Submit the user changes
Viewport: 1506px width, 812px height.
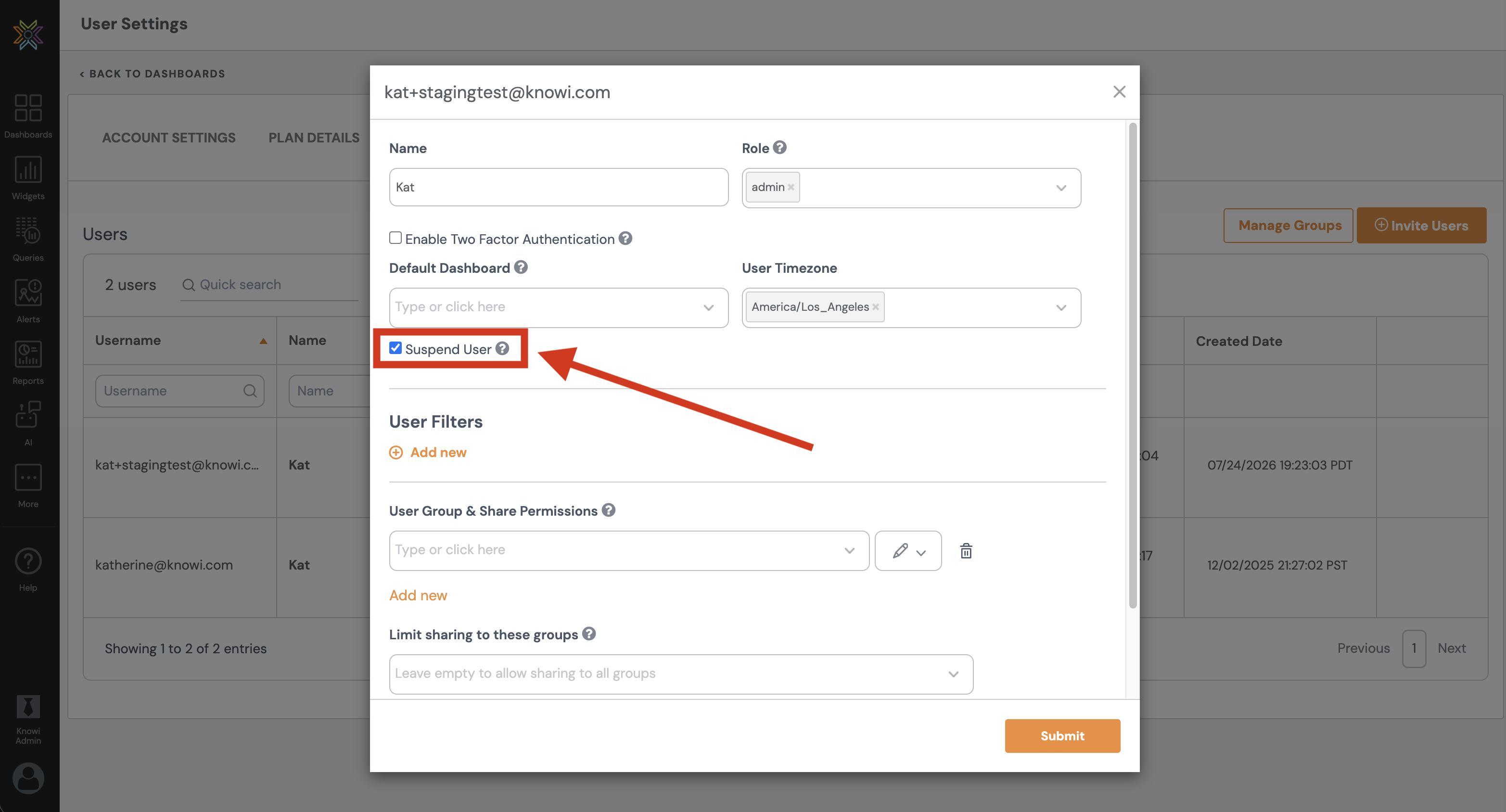pos(1062,736)
